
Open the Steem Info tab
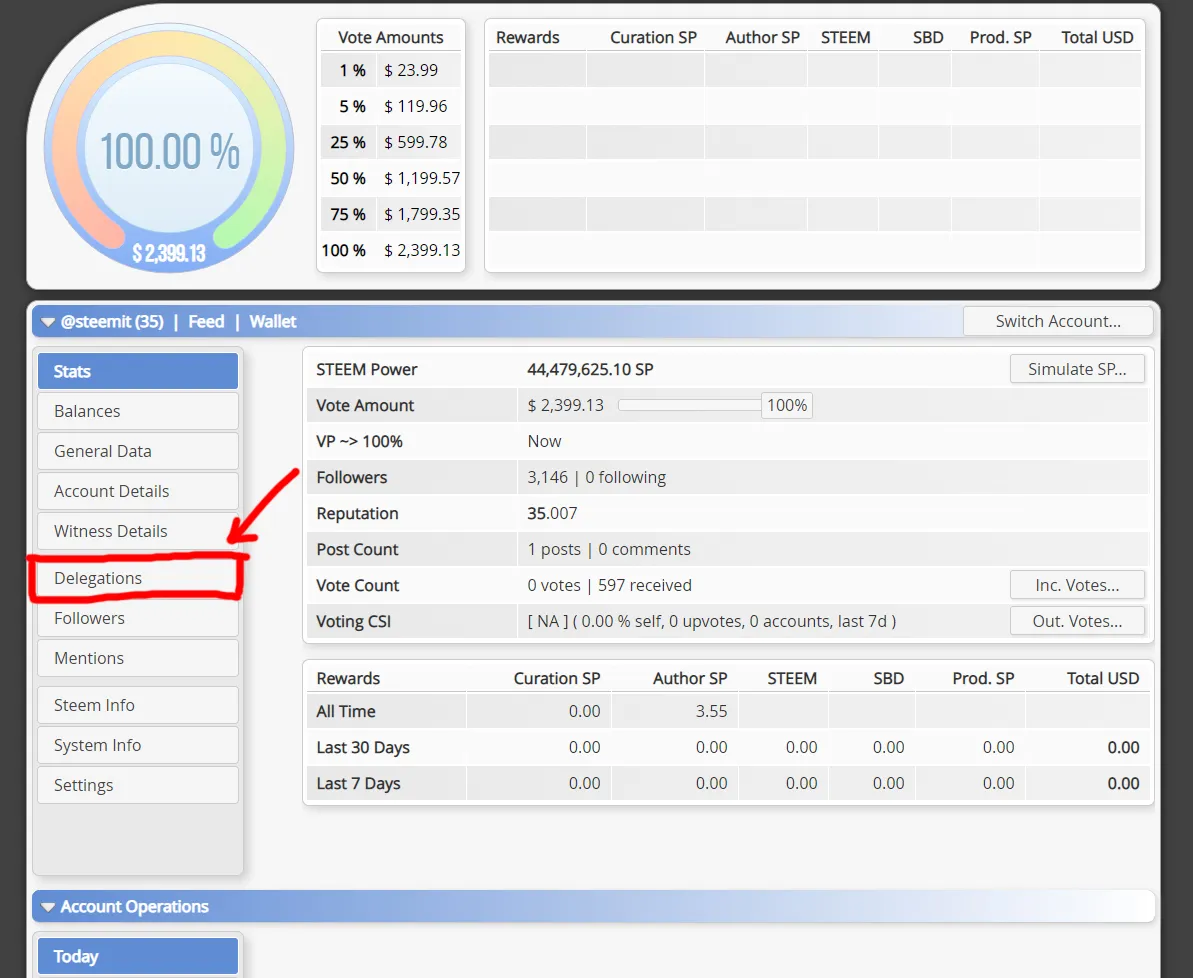[138, 706]
